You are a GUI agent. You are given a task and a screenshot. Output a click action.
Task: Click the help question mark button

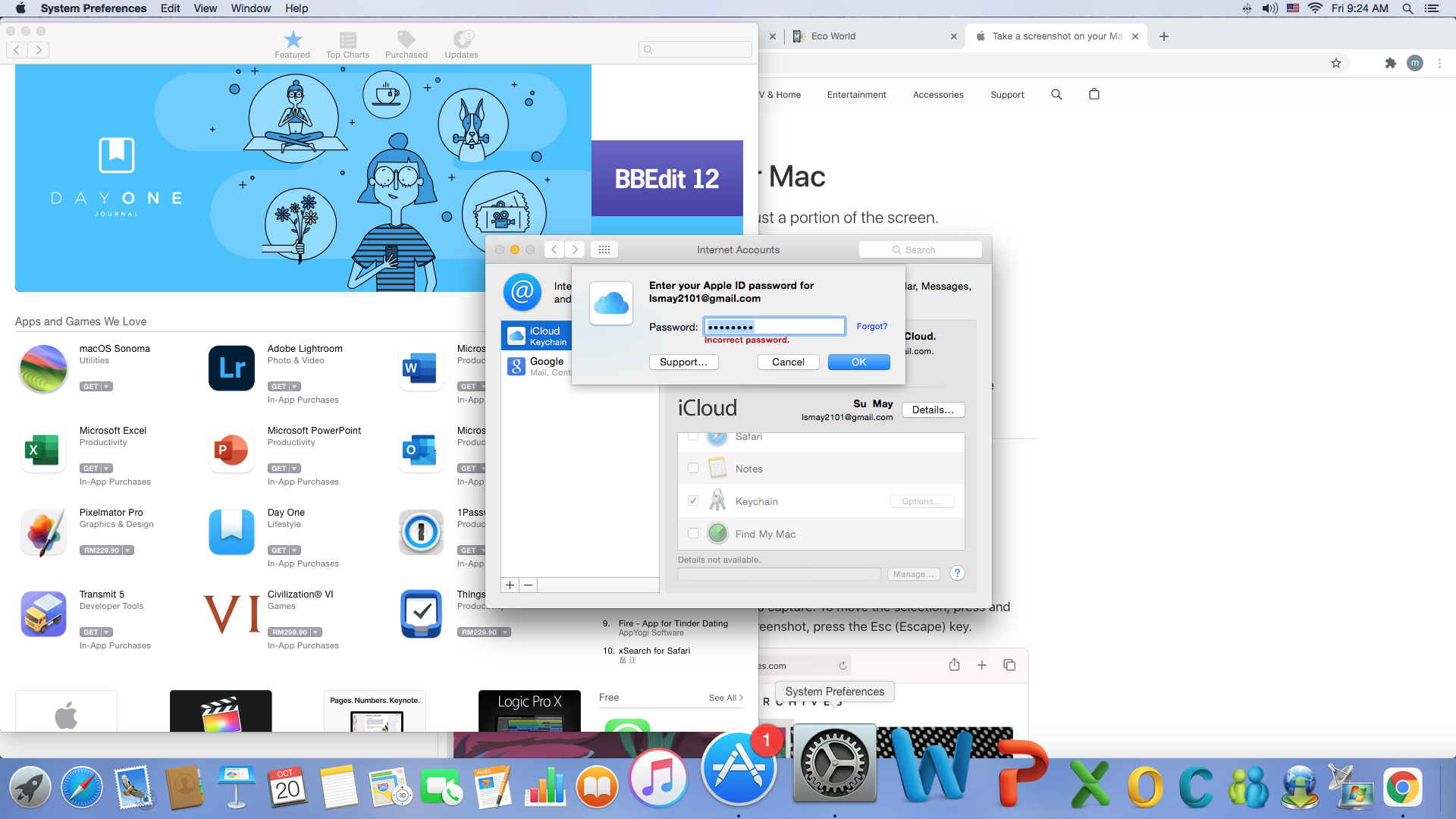click(957, 573)
